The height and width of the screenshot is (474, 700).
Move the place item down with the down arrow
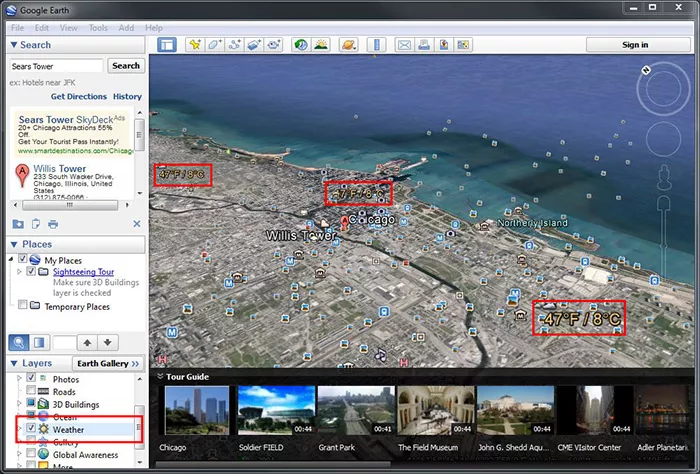pyautogui.click(x=108, y=342)
